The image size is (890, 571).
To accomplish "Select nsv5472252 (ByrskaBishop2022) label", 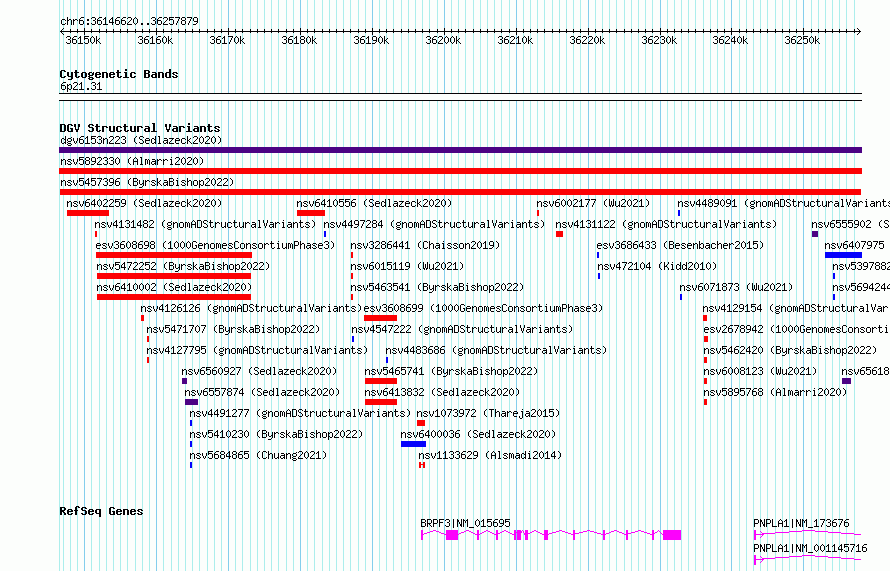I will pyautogui.click(x=183, y=266).
